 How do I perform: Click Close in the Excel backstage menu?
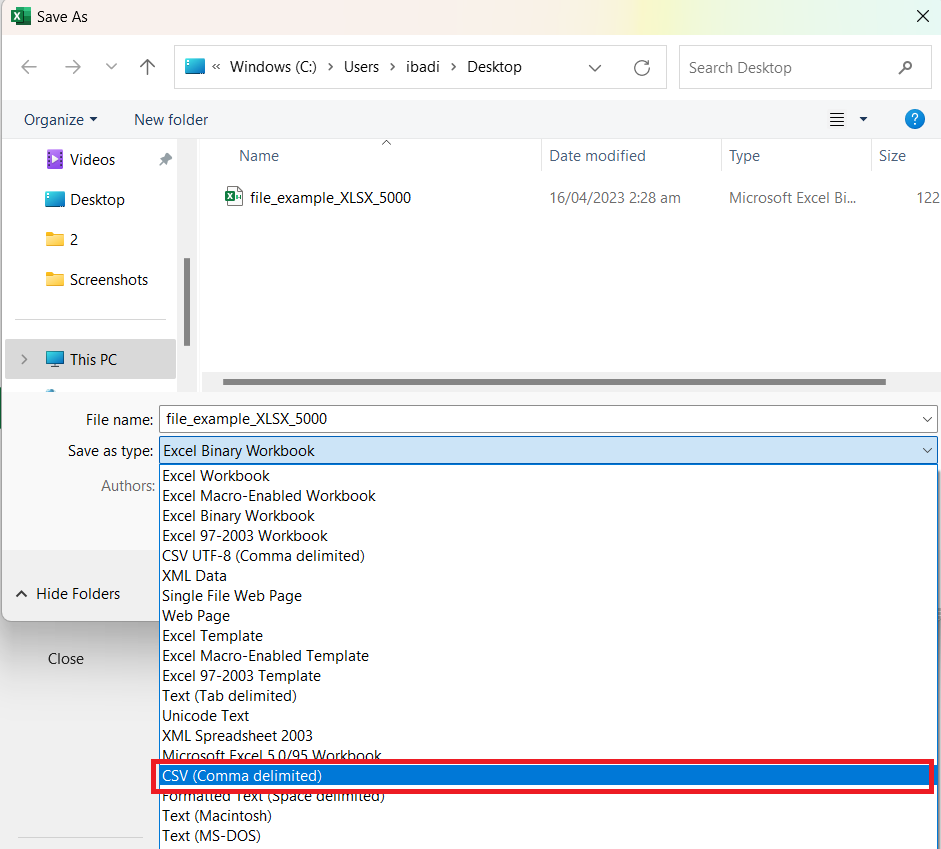[x=66, y=659]
